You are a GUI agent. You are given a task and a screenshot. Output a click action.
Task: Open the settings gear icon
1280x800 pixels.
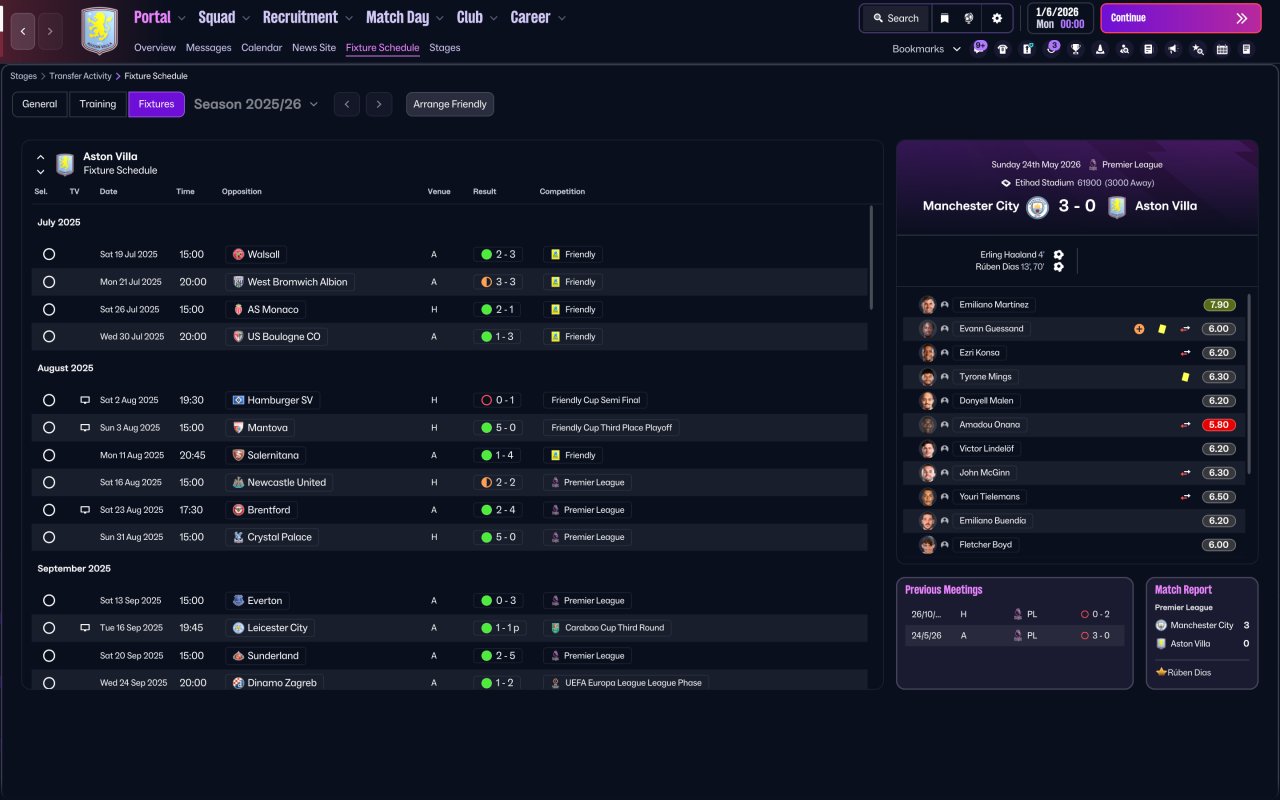[997, 18]
